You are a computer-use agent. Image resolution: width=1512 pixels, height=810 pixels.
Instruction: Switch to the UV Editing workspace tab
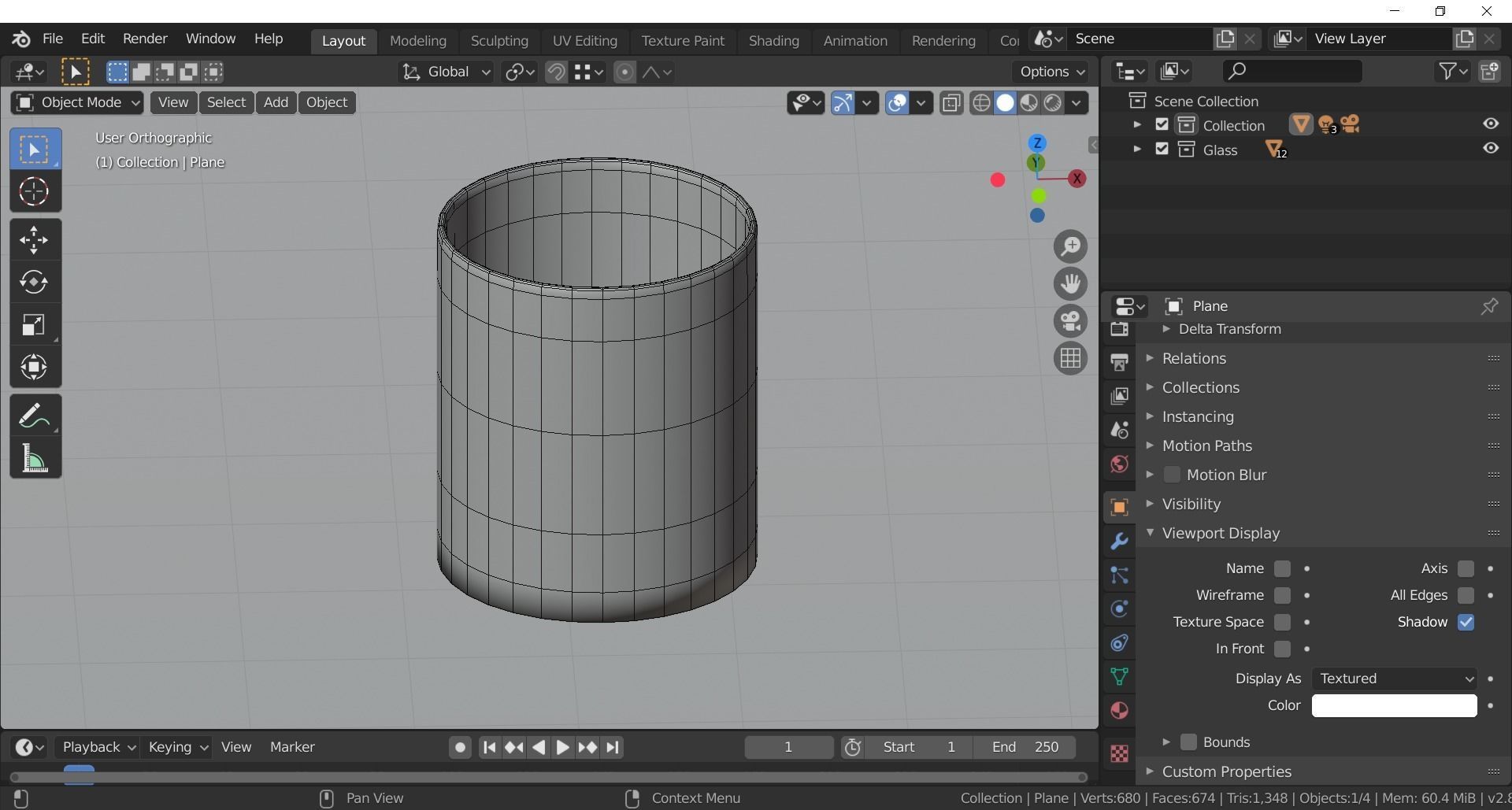(585, 40)
